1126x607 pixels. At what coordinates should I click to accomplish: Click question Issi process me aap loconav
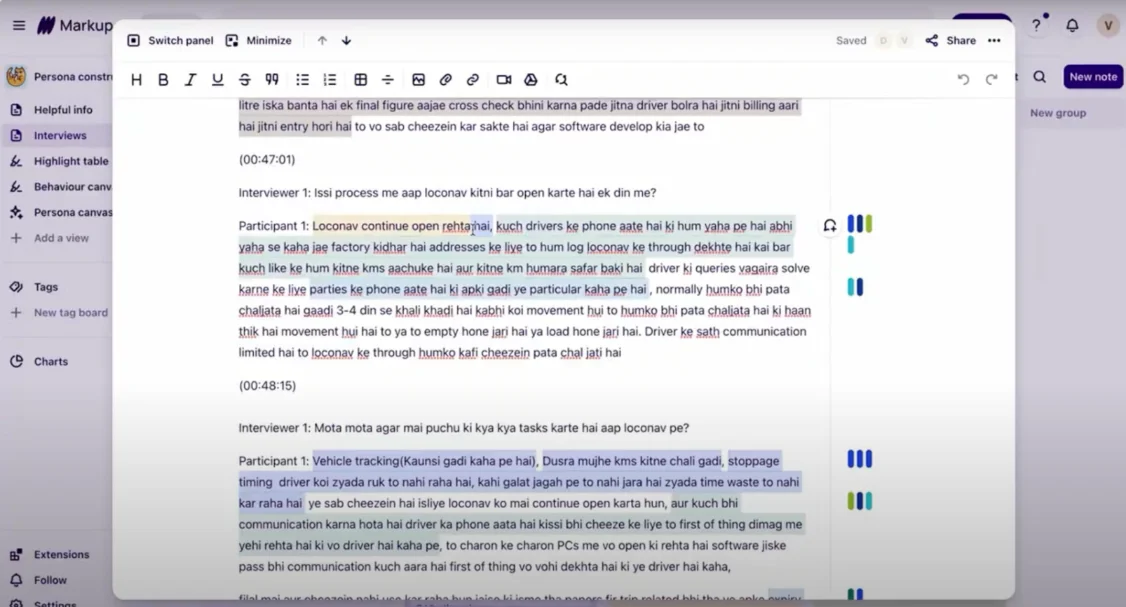coord(447,193)
